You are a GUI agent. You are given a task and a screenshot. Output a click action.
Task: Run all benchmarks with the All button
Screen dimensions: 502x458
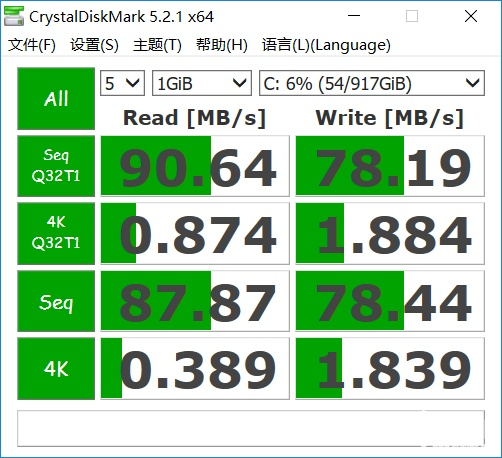click(56, 99)
